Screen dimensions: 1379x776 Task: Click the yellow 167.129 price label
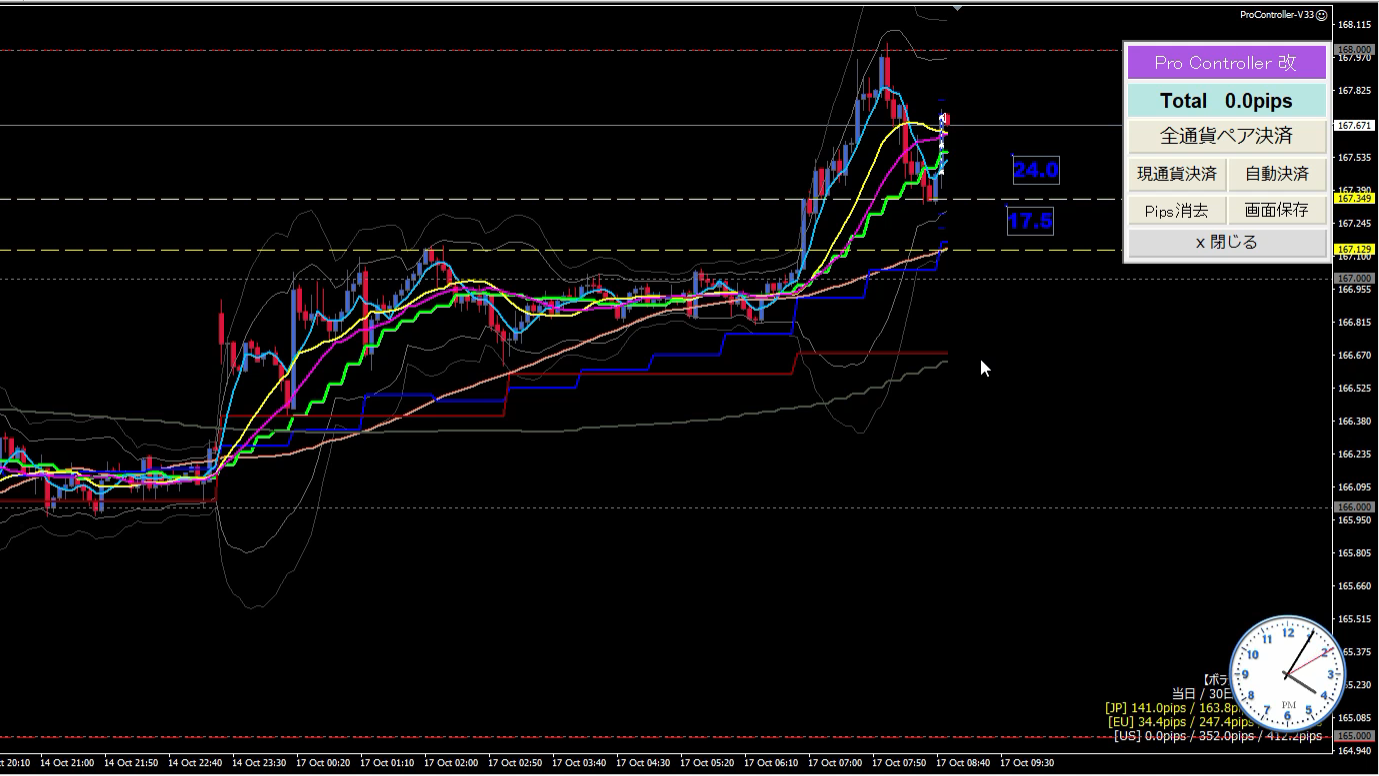click(1355, 249)
